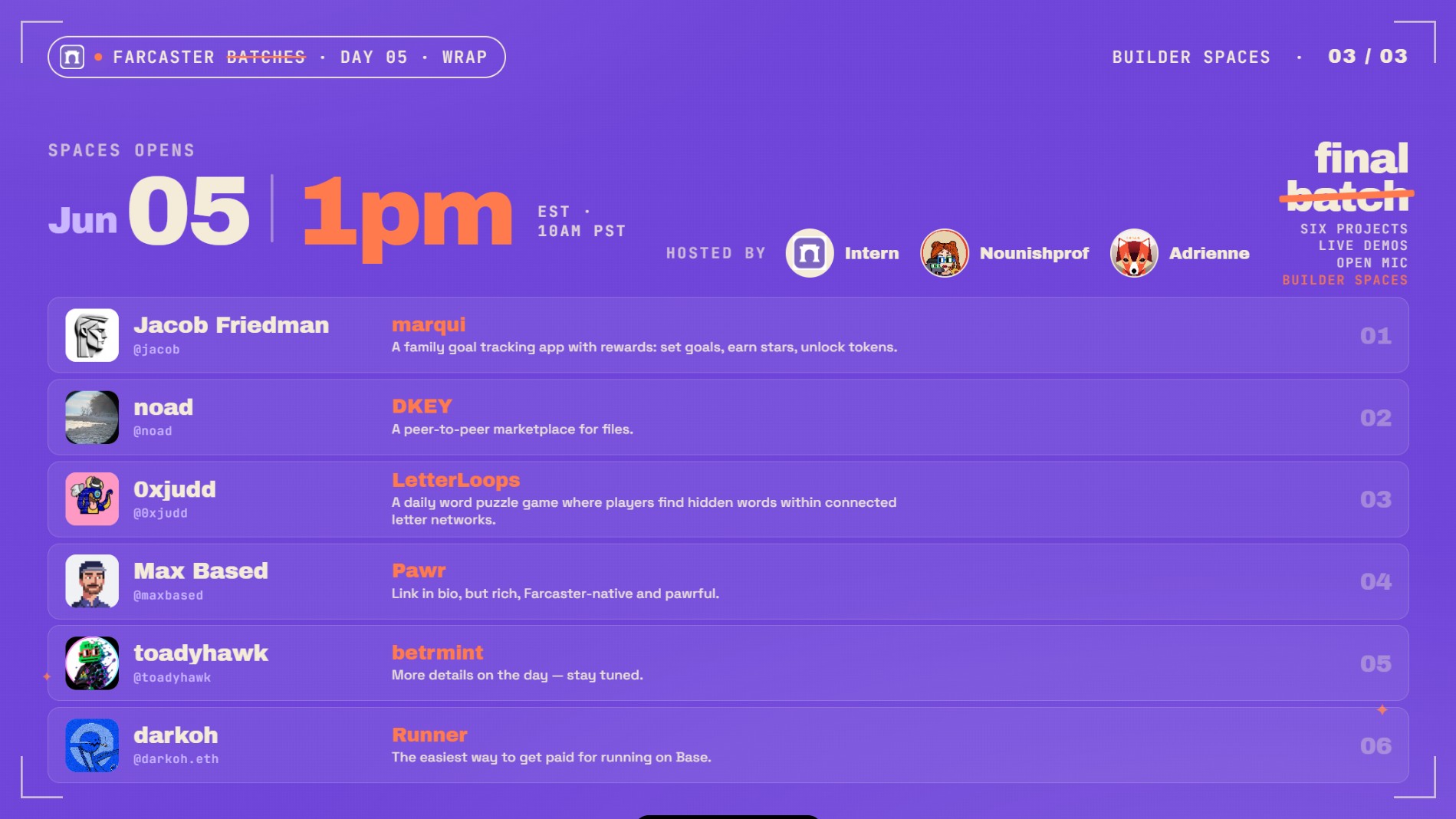Click the WRAP label in the header pill
Viewport: 1456px width, 819px height.
[x=465, y=58]
